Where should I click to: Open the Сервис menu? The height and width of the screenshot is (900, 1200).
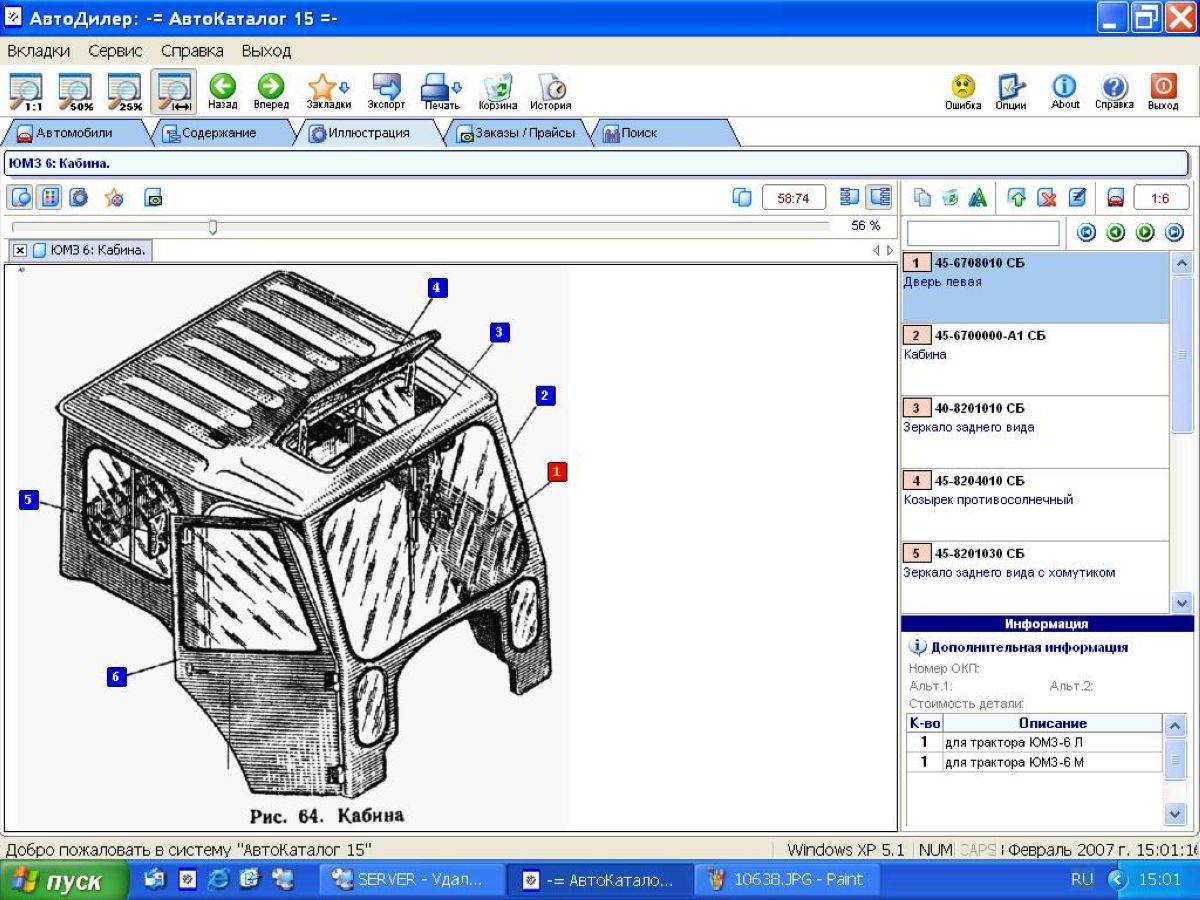point(115,50)
